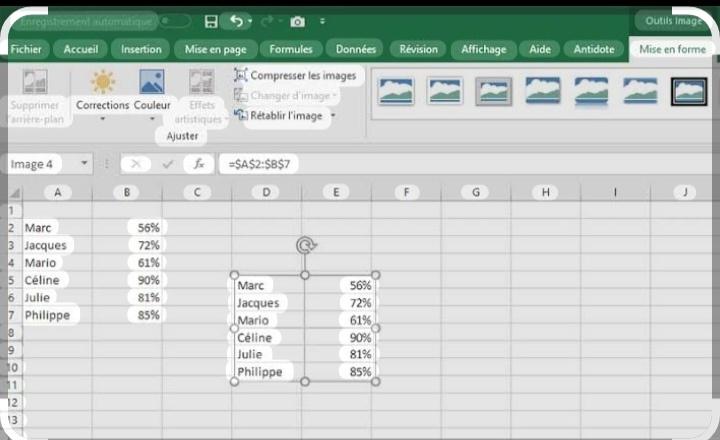720x440 pixels.
Task: Expand the Undo history dropdown arrow
Action: [x=250, y=21]
